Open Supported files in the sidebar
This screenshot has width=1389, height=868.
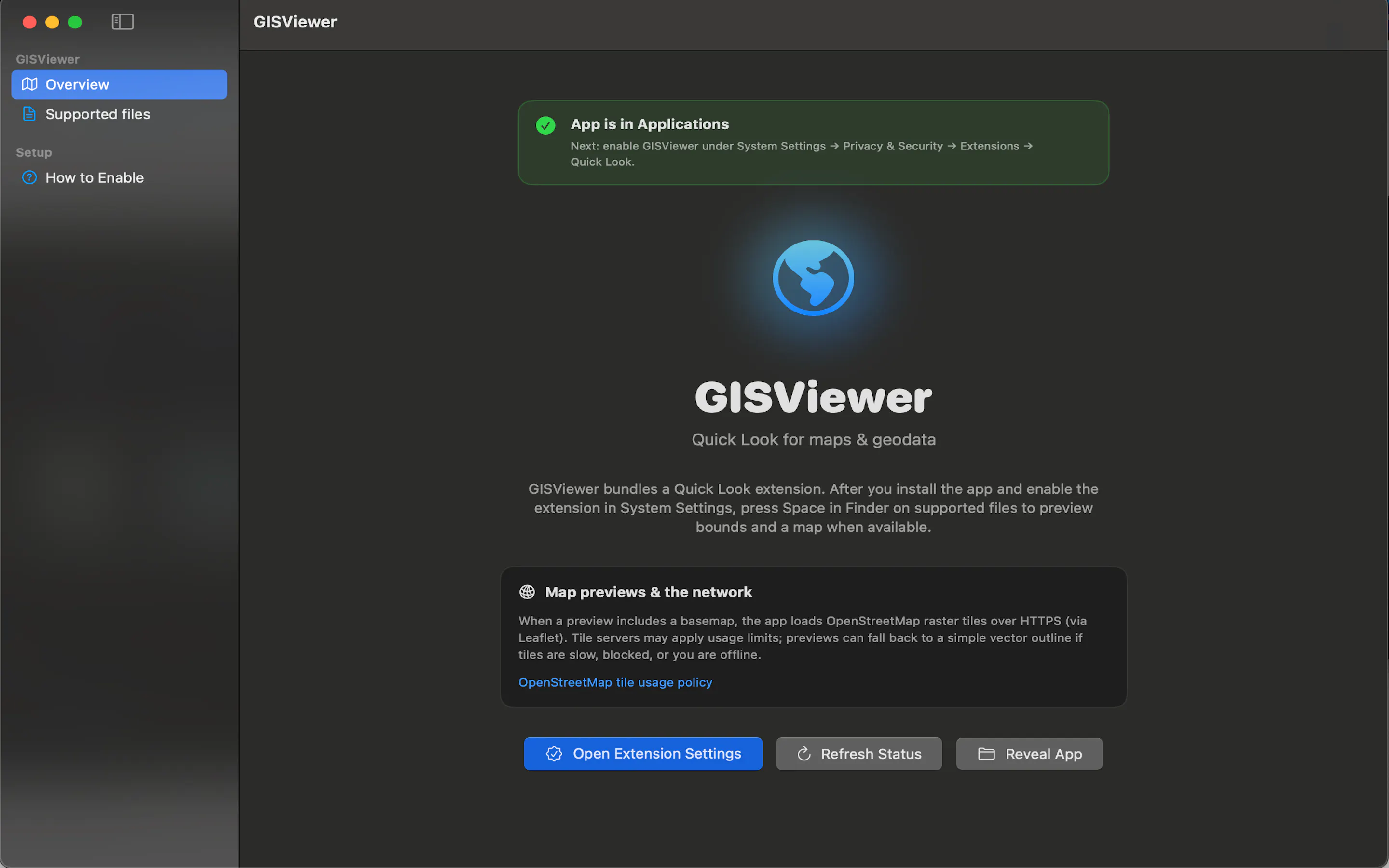click(119, 114)
